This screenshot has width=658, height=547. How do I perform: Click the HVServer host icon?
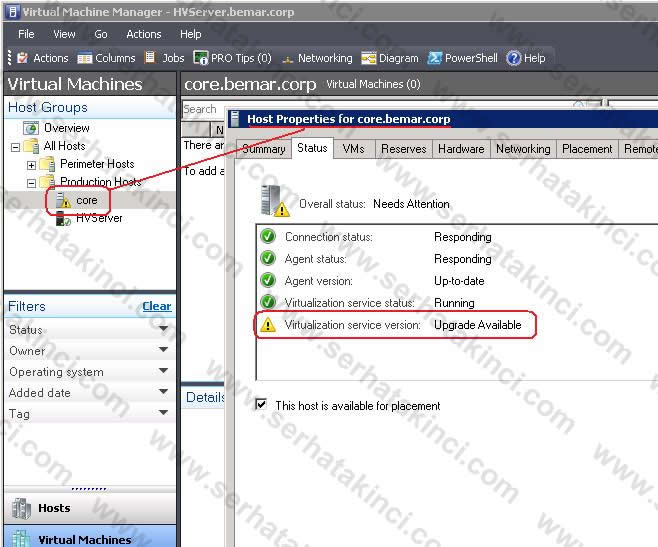[x=63, y=218]
